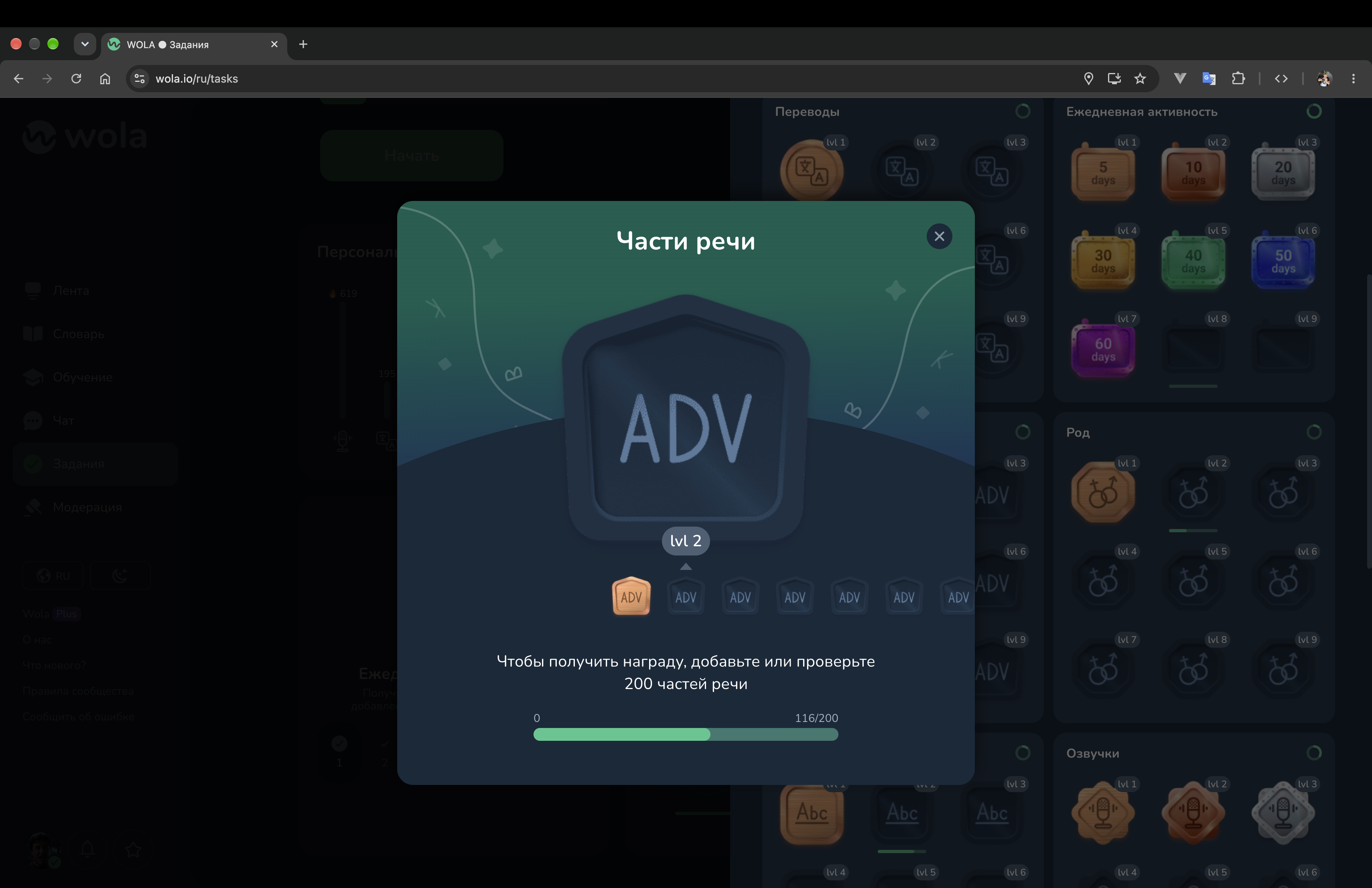Viewport: 1372px width, 888px height.
Task: Click the 116/200 progress bar
Action: [686, 734]
